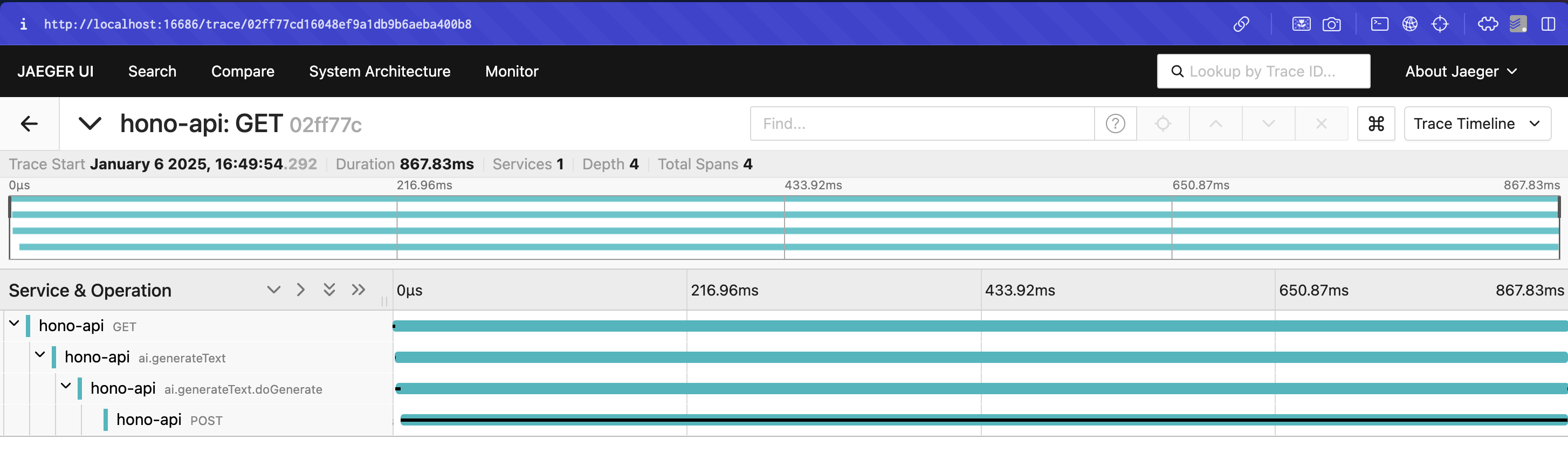Collapse the trace header chevron beside title
The width and height of the screenshot is (1568, 453).
pyautogui.click(x=90, y=123)
